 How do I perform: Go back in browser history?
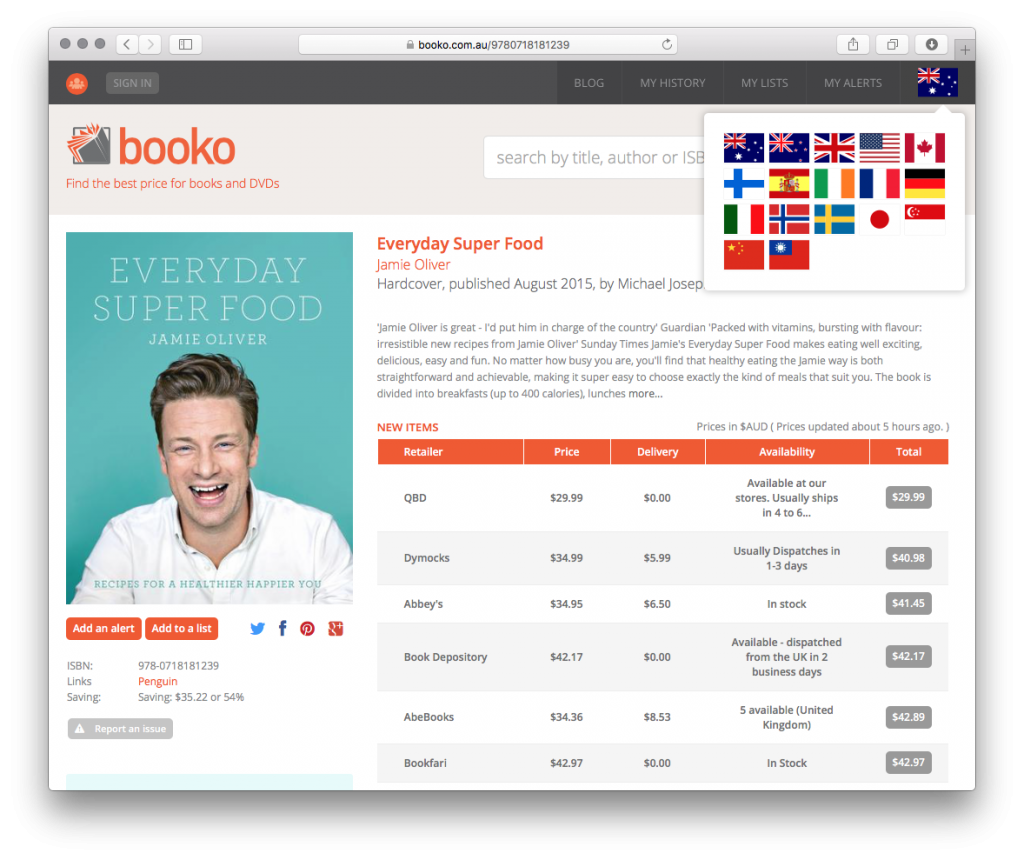click(x=127, y=44)
